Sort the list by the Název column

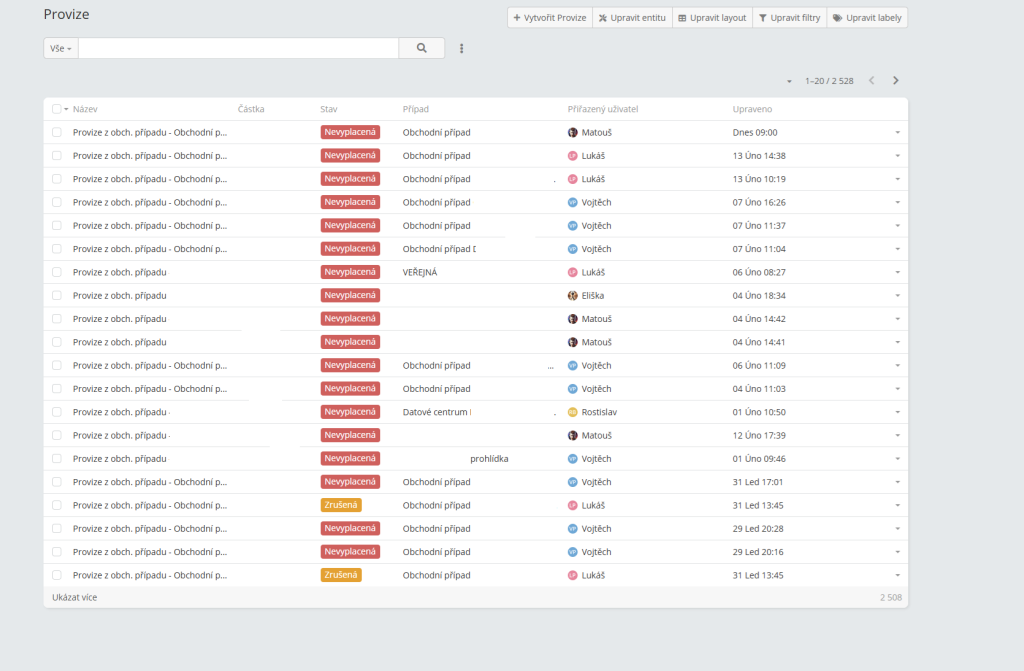(x=86, y=108)
